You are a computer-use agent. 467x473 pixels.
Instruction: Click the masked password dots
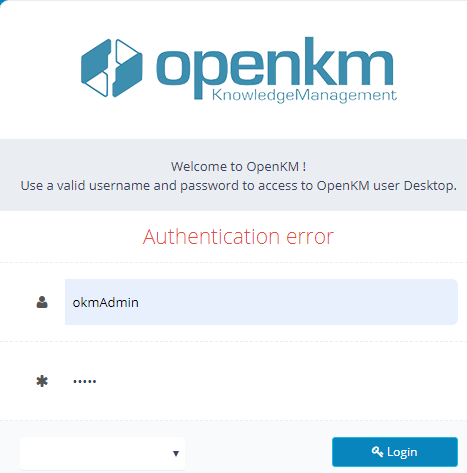(x=85, y=381)
